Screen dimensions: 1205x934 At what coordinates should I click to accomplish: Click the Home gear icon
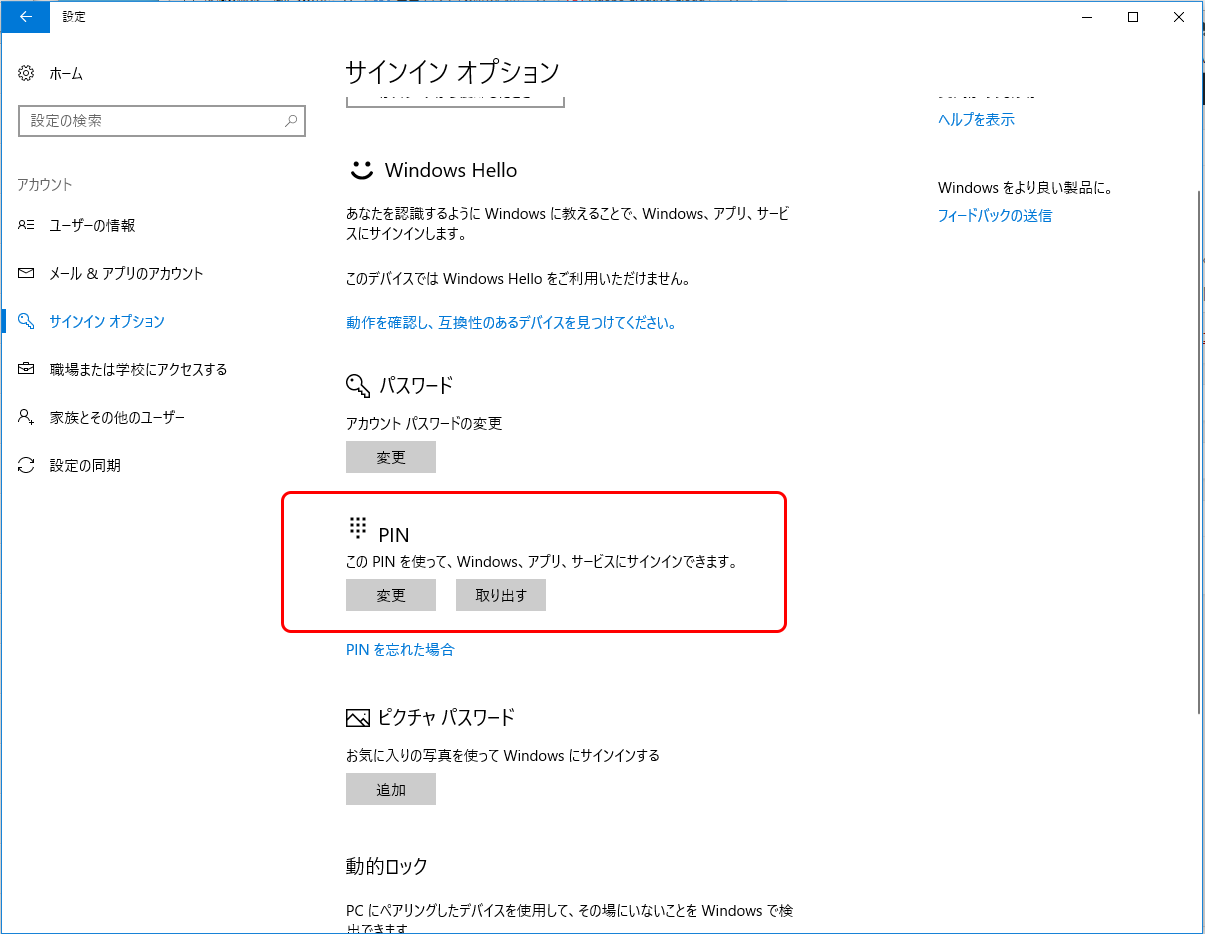coord(27,73)
